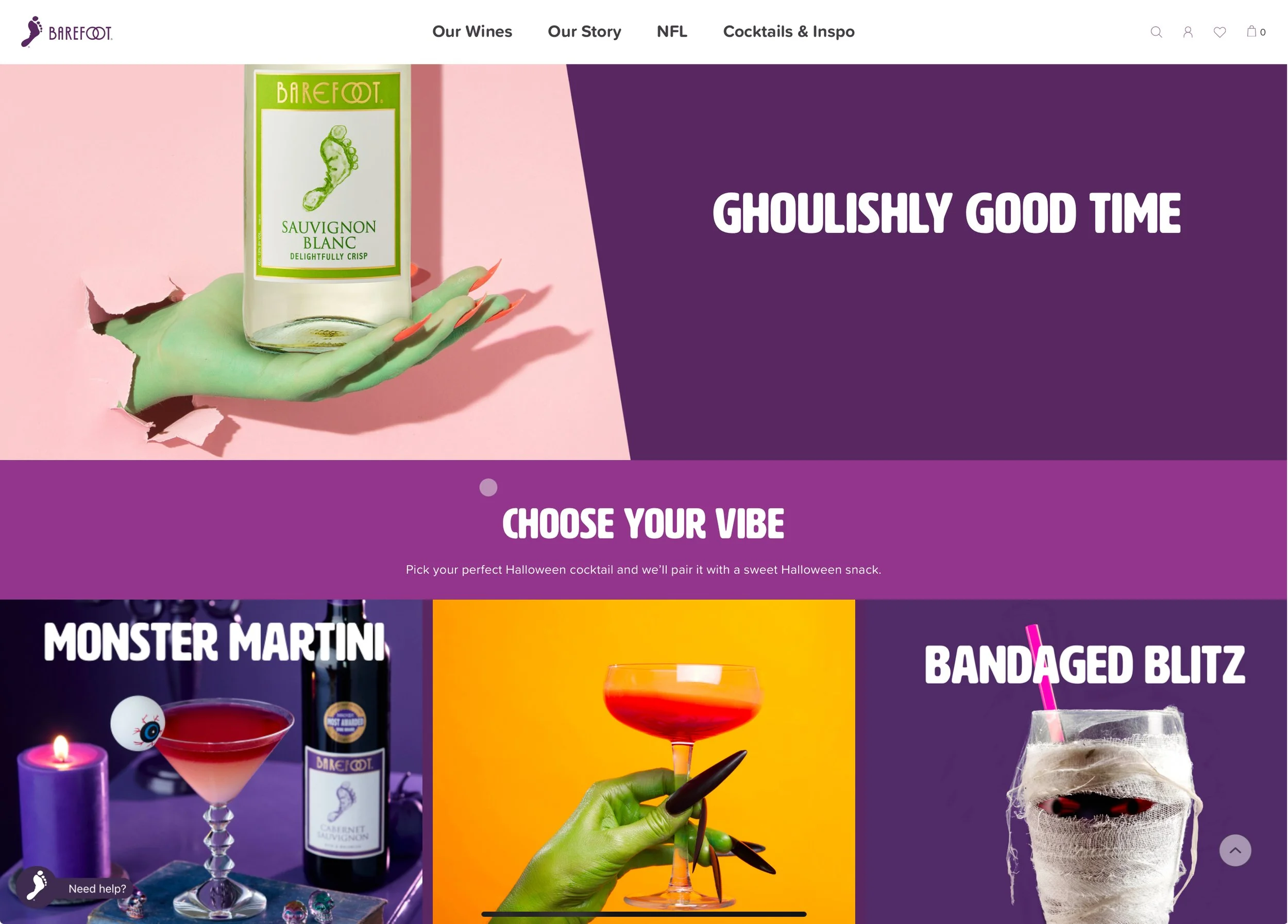Open the Our Wines menu
This screenshot has width=1288, height=924.
pos(472,31)
